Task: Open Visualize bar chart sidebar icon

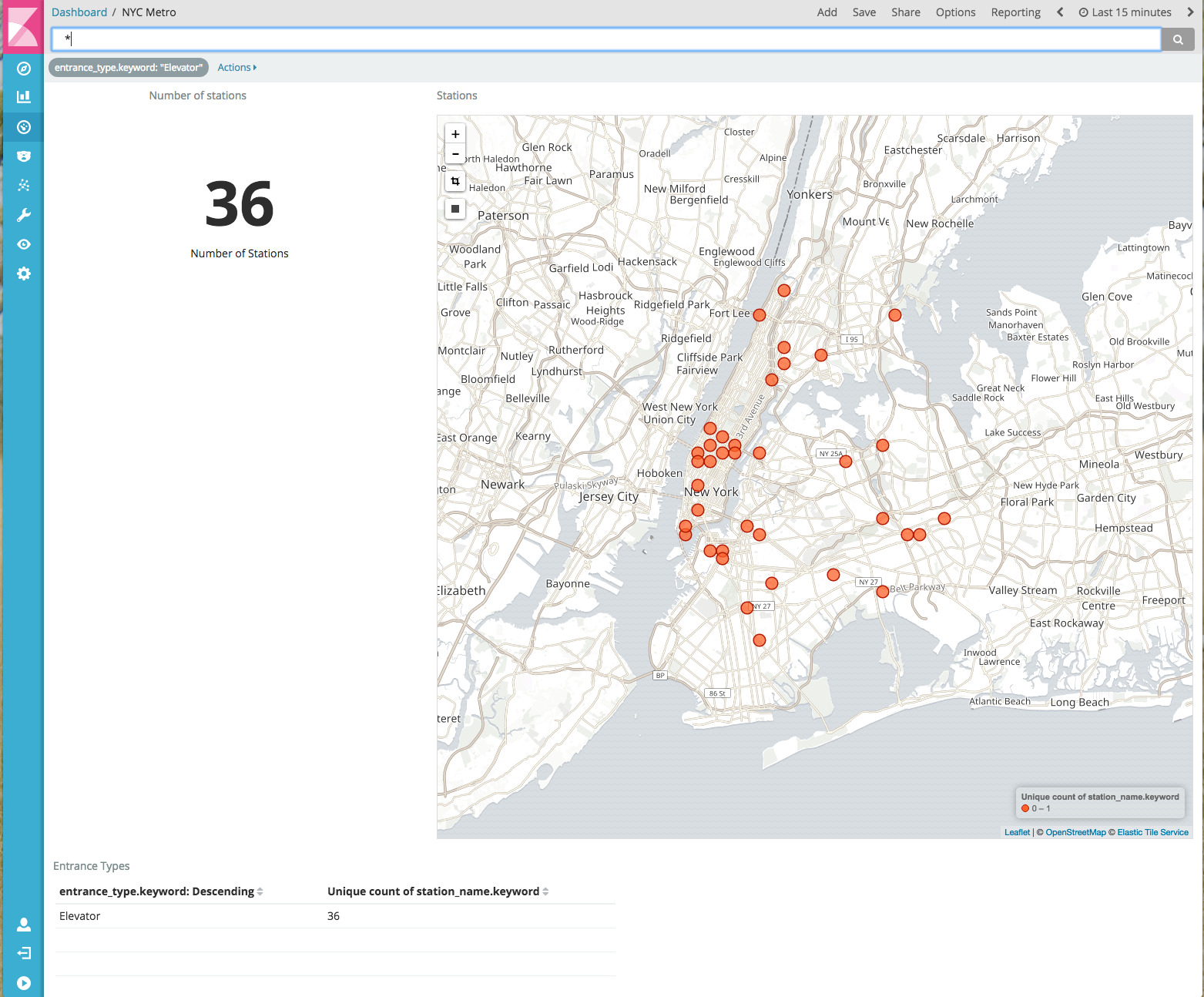Action: coord(24,97)
